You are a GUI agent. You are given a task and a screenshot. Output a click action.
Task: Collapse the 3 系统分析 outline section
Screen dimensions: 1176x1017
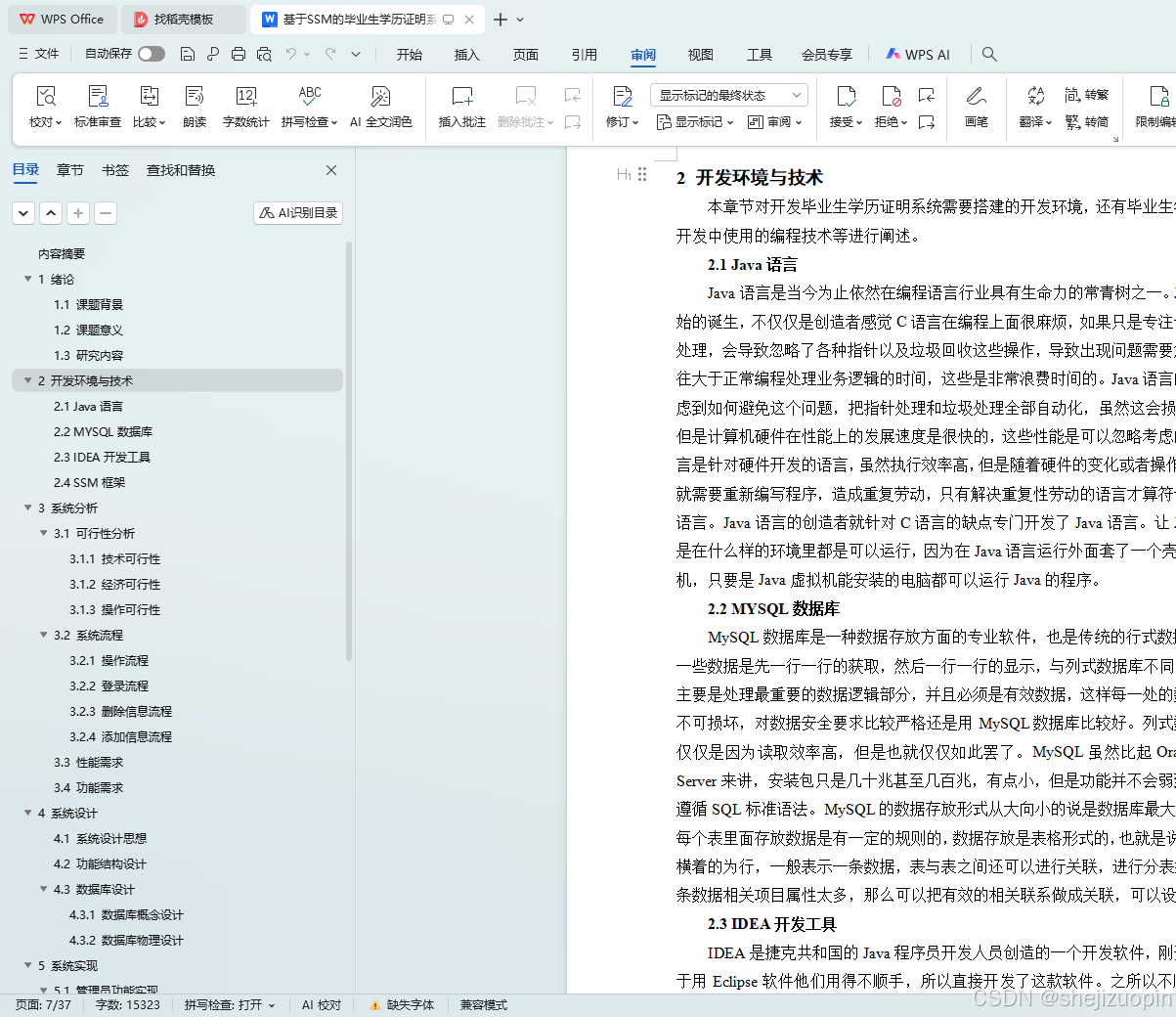click(x=27, y=508)
